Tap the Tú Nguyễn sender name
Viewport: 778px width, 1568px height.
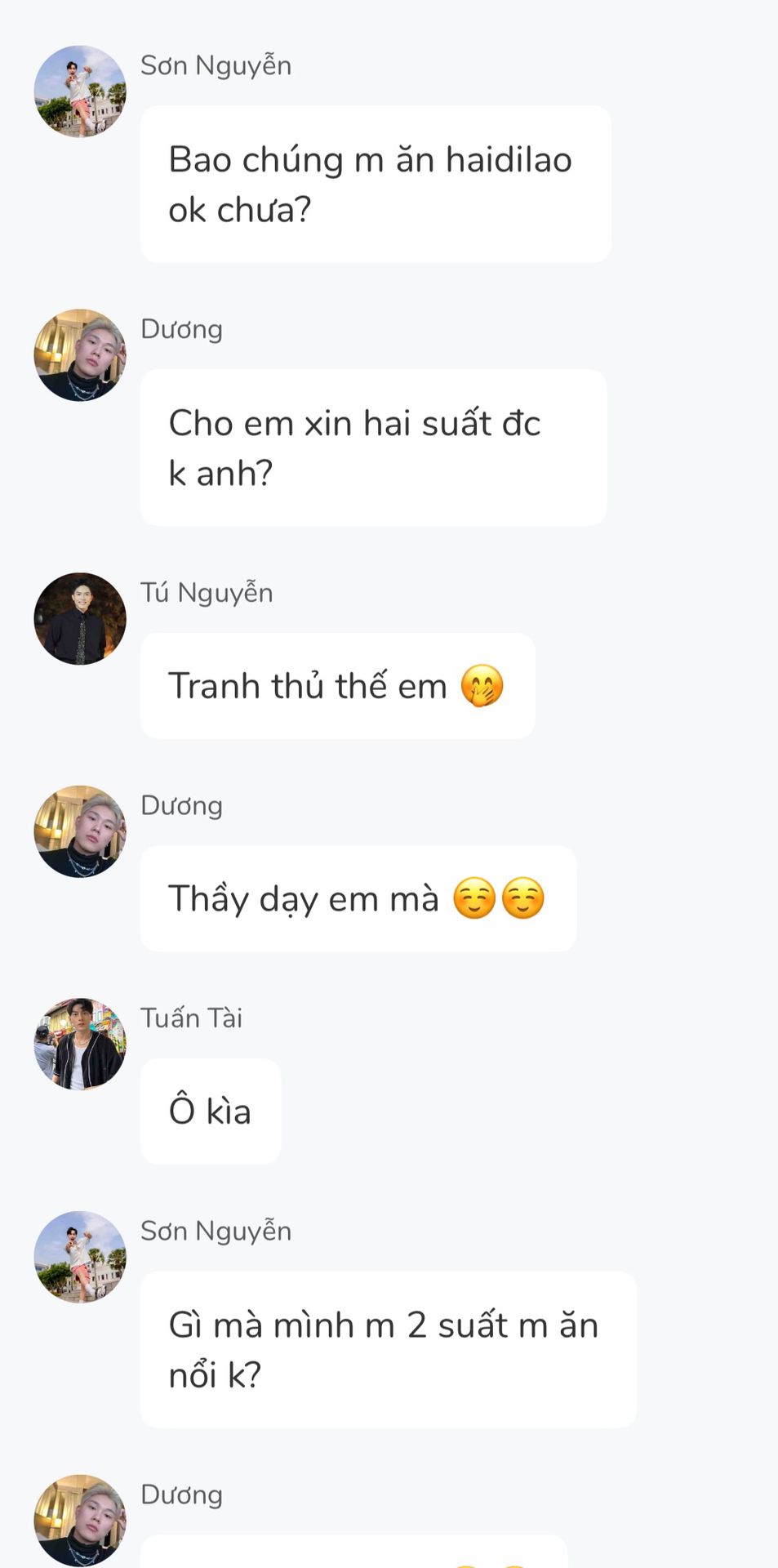[x=207, y=592]
